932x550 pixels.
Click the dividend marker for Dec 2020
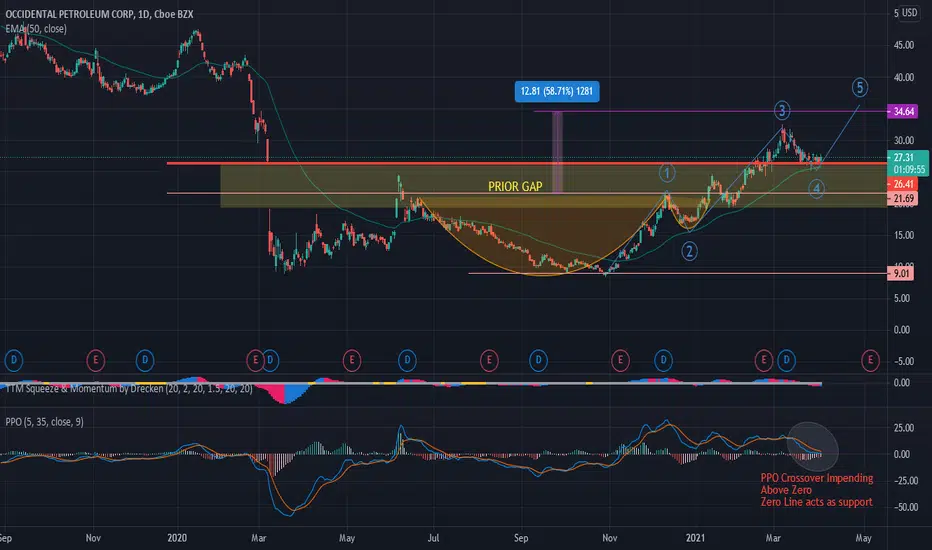[x=663, y=360]
